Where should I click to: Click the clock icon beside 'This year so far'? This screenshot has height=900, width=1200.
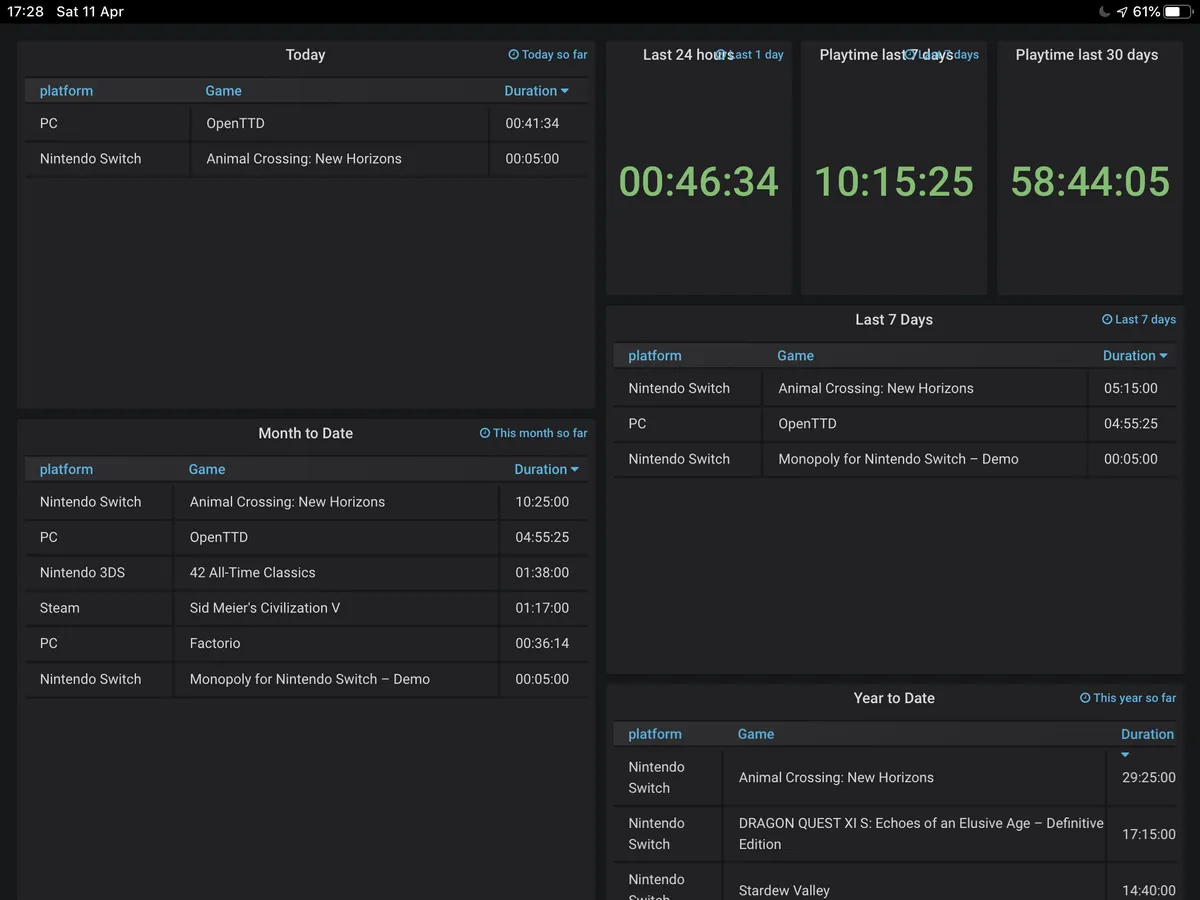click(1085, 698)
